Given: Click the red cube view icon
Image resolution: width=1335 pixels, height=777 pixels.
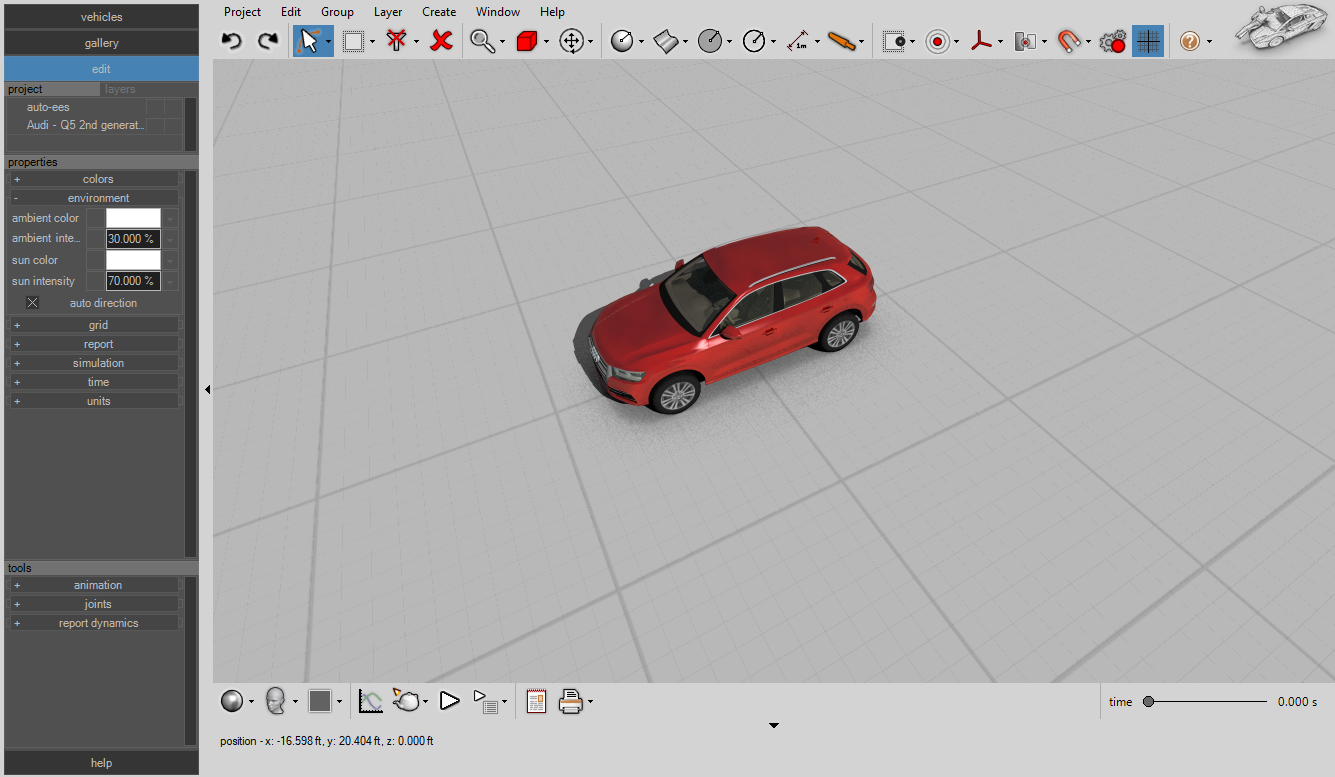Looking at the screenshot, I should (527, 41).
